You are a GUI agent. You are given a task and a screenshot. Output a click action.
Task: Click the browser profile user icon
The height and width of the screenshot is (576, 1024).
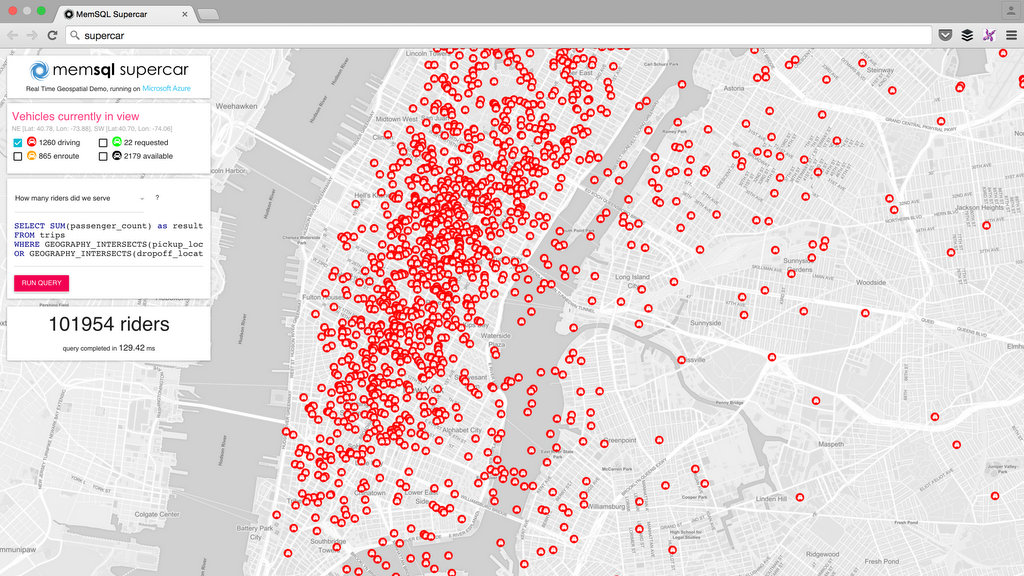tap(1010, 10)
